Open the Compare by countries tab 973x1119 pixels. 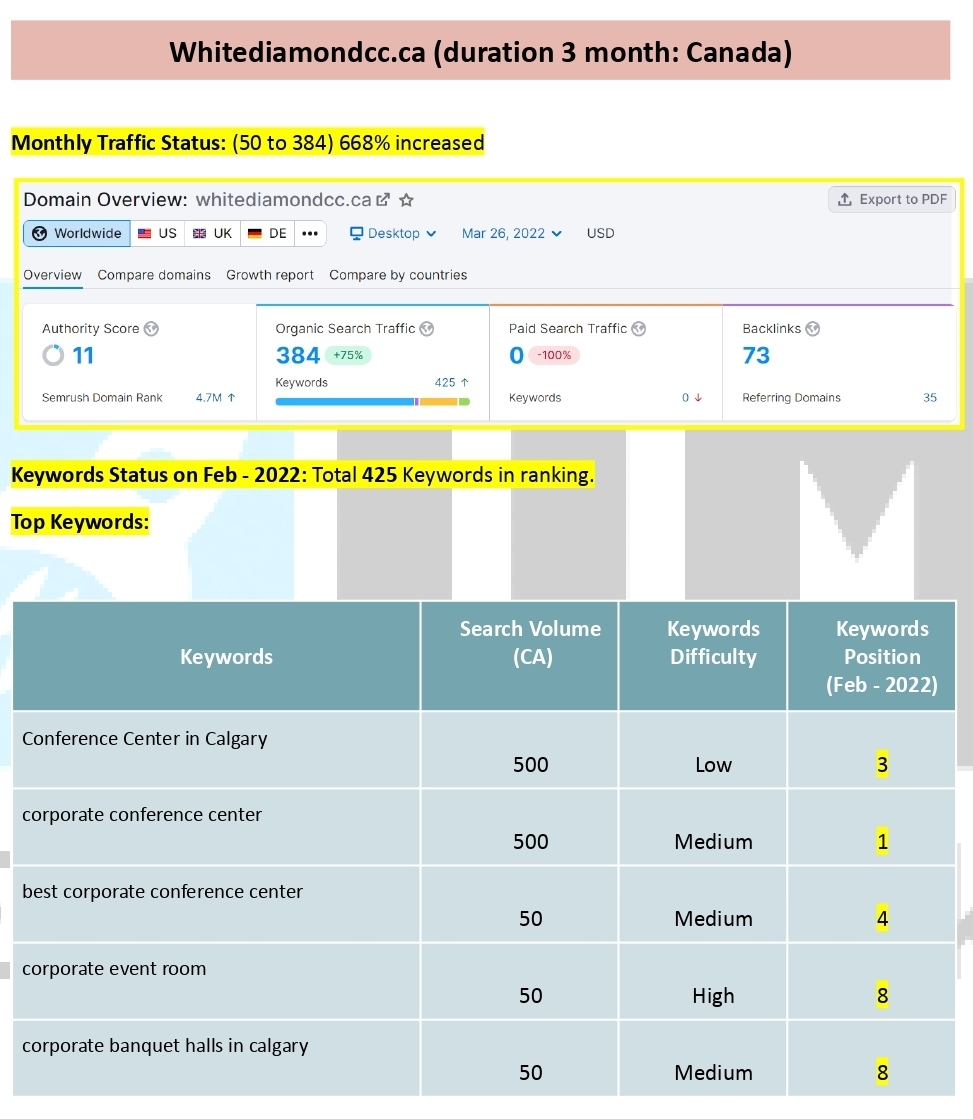point(398,275)
